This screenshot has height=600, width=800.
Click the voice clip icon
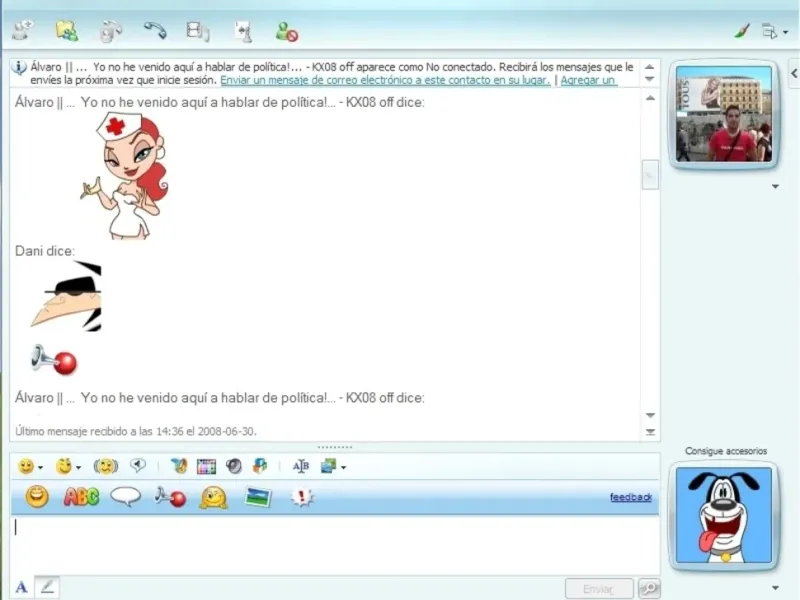tap(138, 465)
